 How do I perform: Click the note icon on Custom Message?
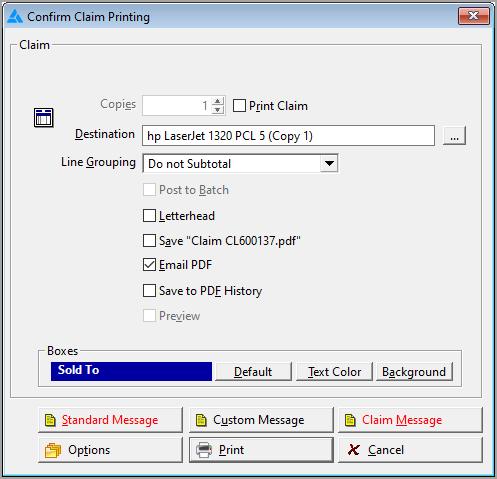pos(201,420)
